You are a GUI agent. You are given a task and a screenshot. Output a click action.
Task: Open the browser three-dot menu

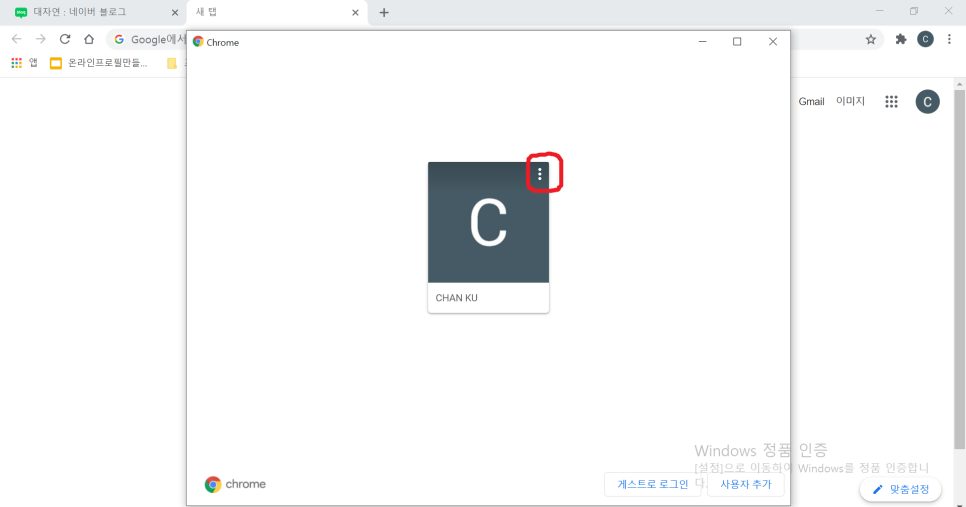(x=949, y=39)
